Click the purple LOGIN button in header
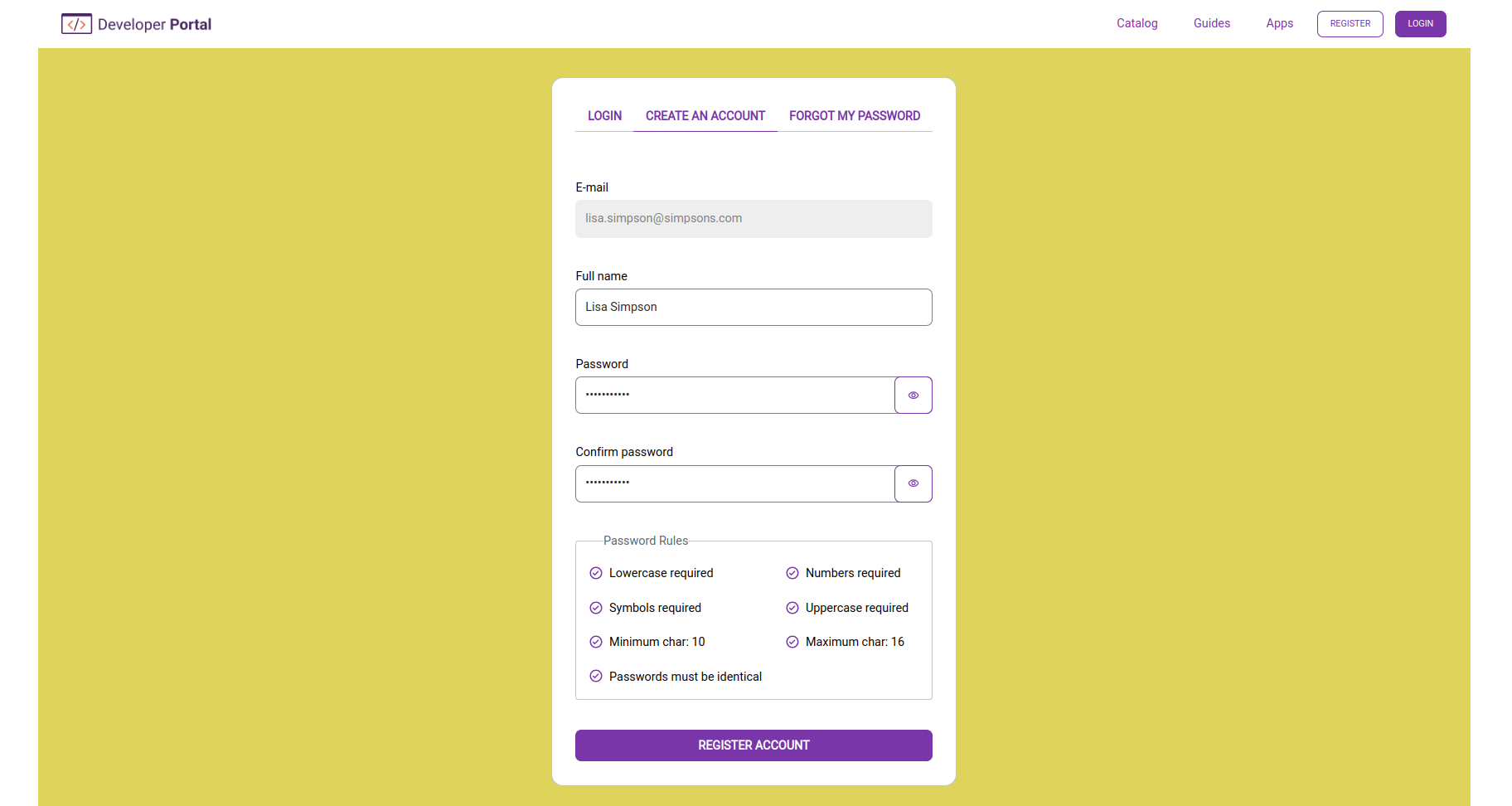 [x=1420, y=23]
